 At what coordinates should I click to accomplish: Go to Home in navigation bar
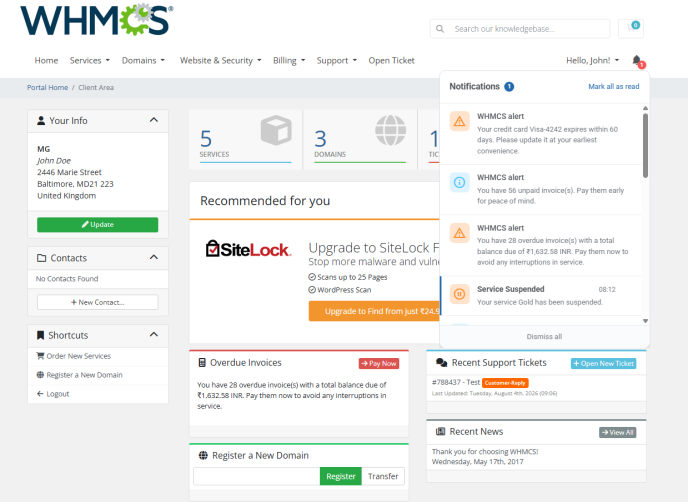pos(46,61)
